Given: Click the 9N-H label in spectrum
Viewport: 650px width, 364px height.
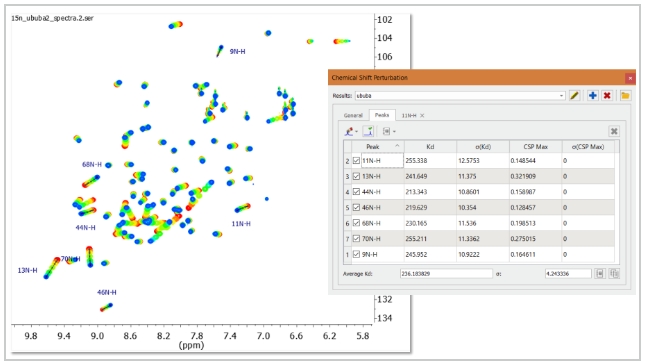Looking at the screenshot, I should click(x=238, y=51).
